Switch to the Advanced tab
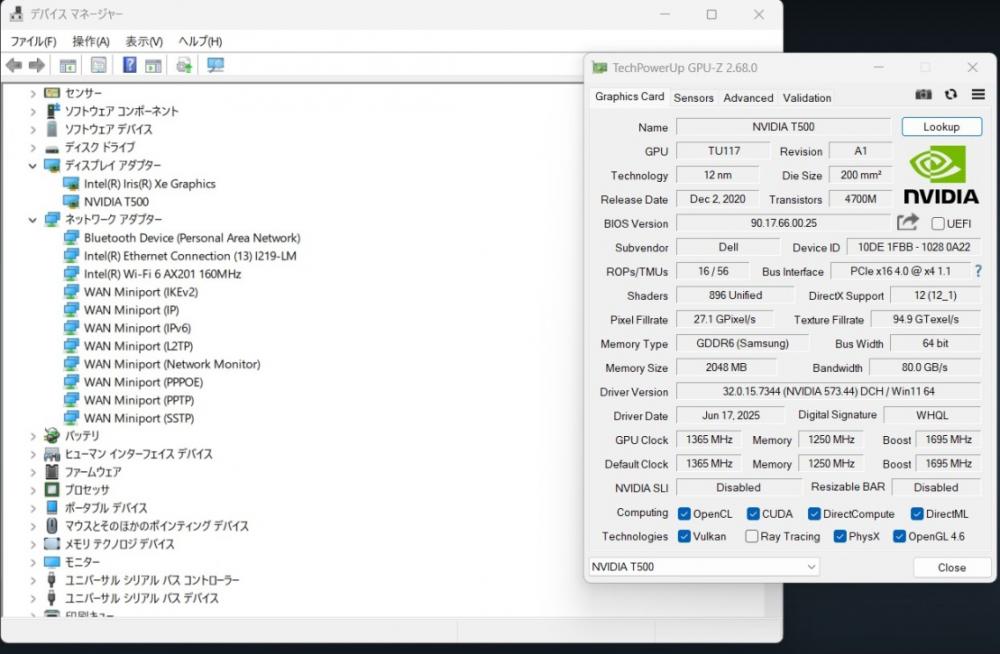The width and height of the screenshot is (1000, 654). [x=748, y=98]
